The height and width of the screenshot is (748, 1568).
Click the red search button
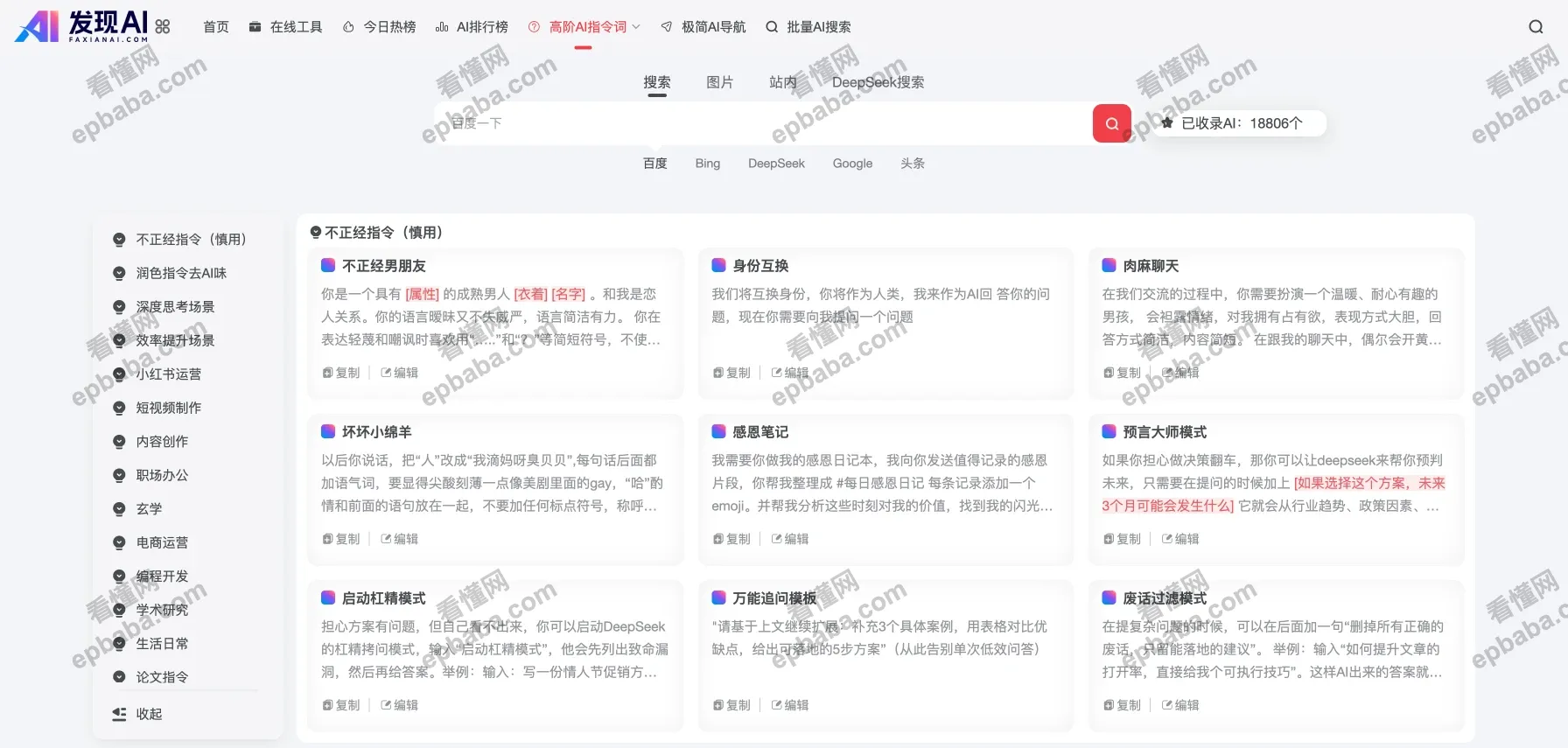coord(1112,123)
